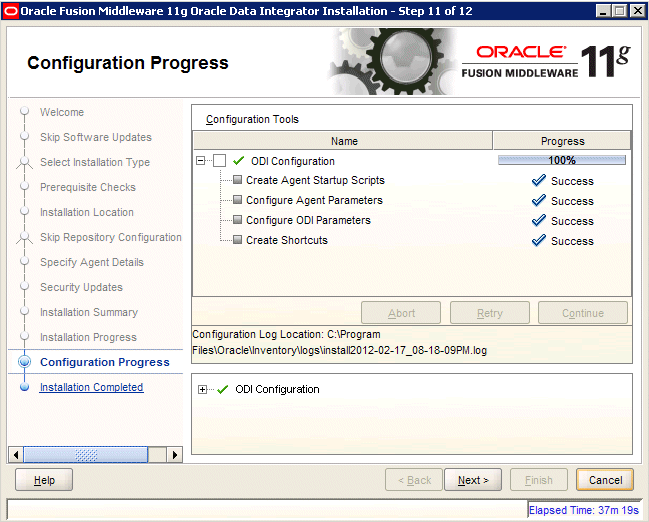Select the Installation Location step
This screenshot has height=522, width=649.
click(87, 212)
